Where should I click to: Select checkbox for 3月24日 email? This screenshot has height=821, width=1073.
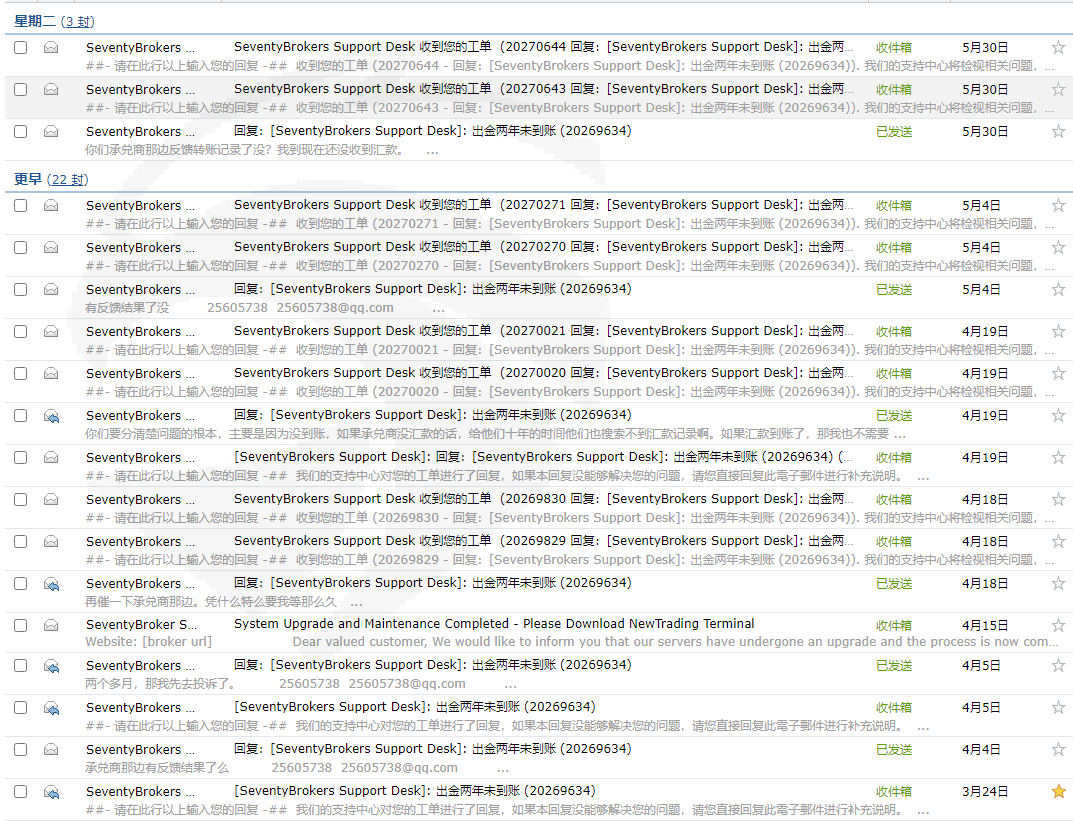click(21, 792)
